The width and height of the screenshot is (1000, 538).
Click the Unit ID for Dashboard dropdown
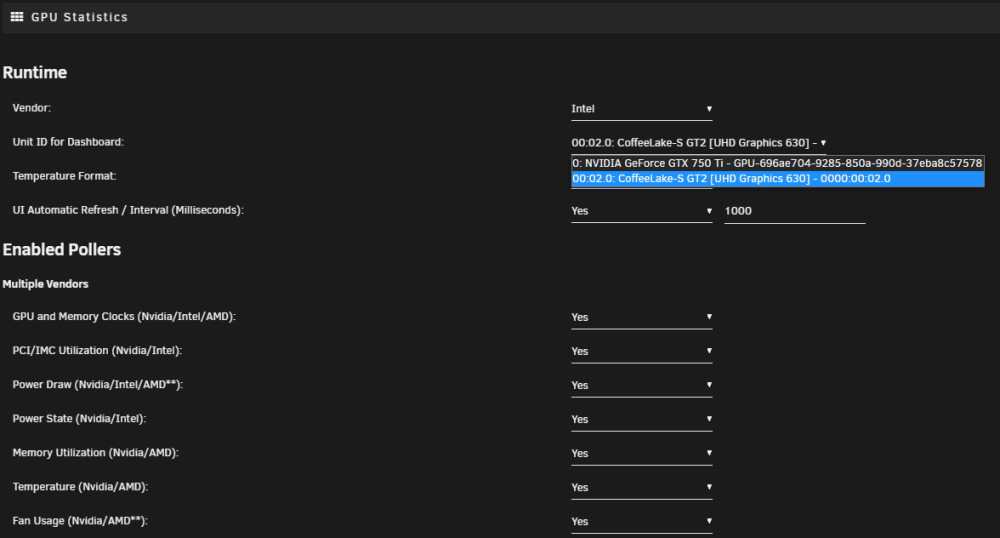(698, 143)
